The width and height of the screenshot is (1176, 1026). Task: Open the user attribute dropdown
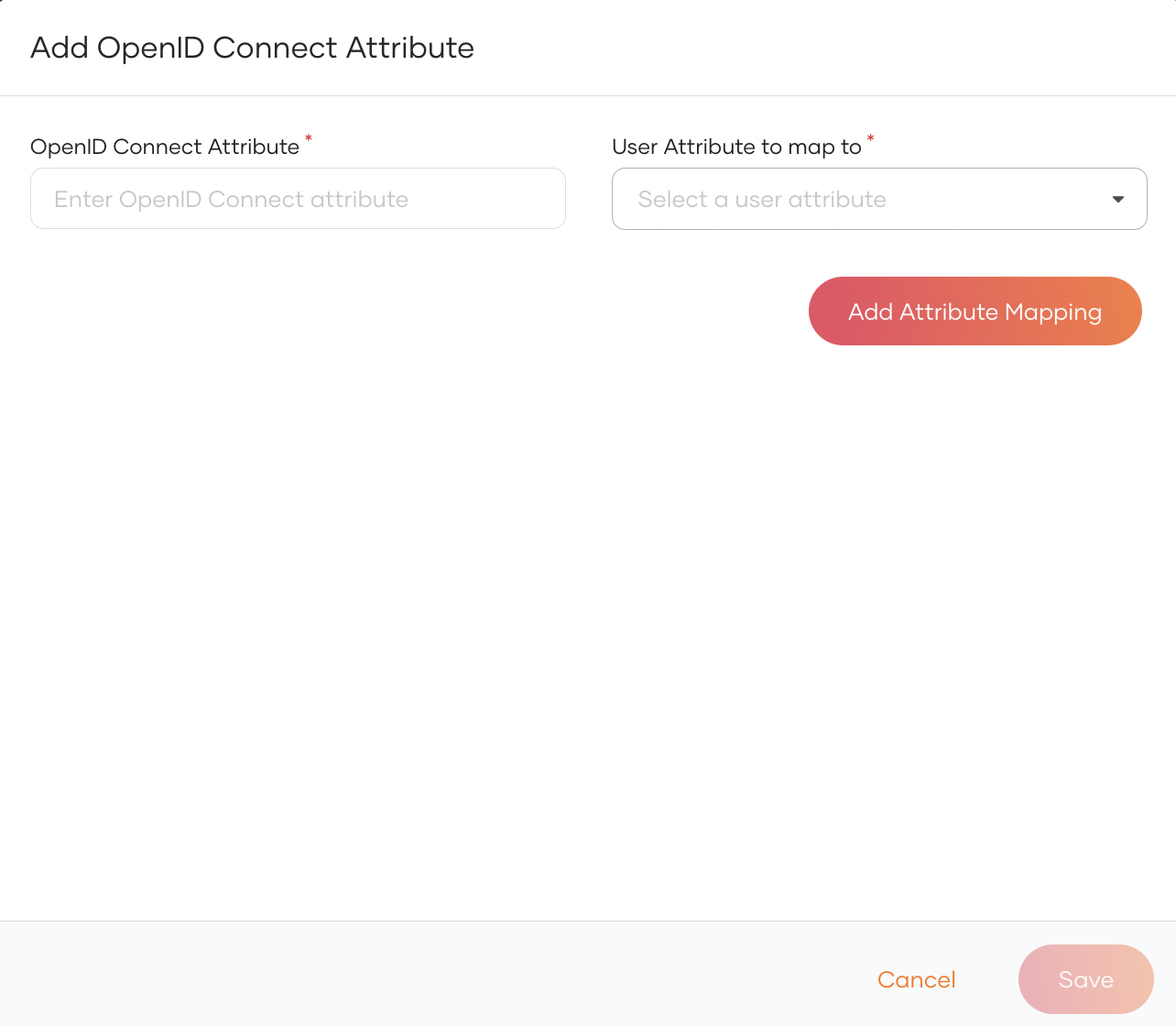[879, 199]
